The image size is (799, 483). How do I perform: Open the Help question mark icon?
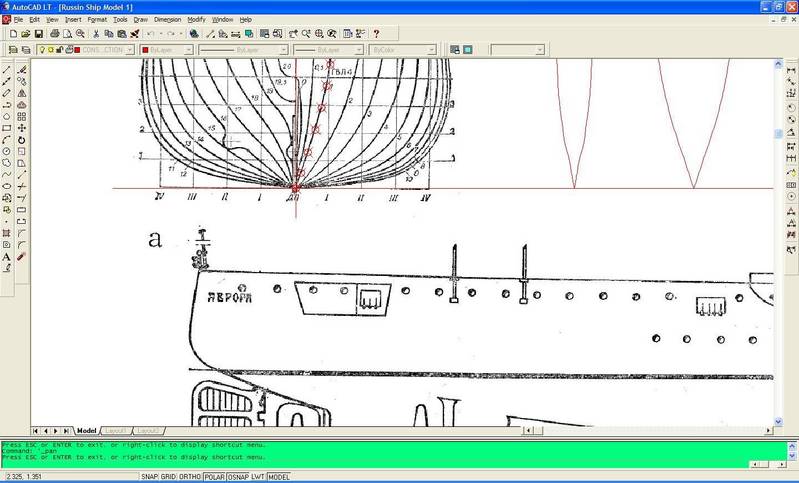click(x=376, y=33)
